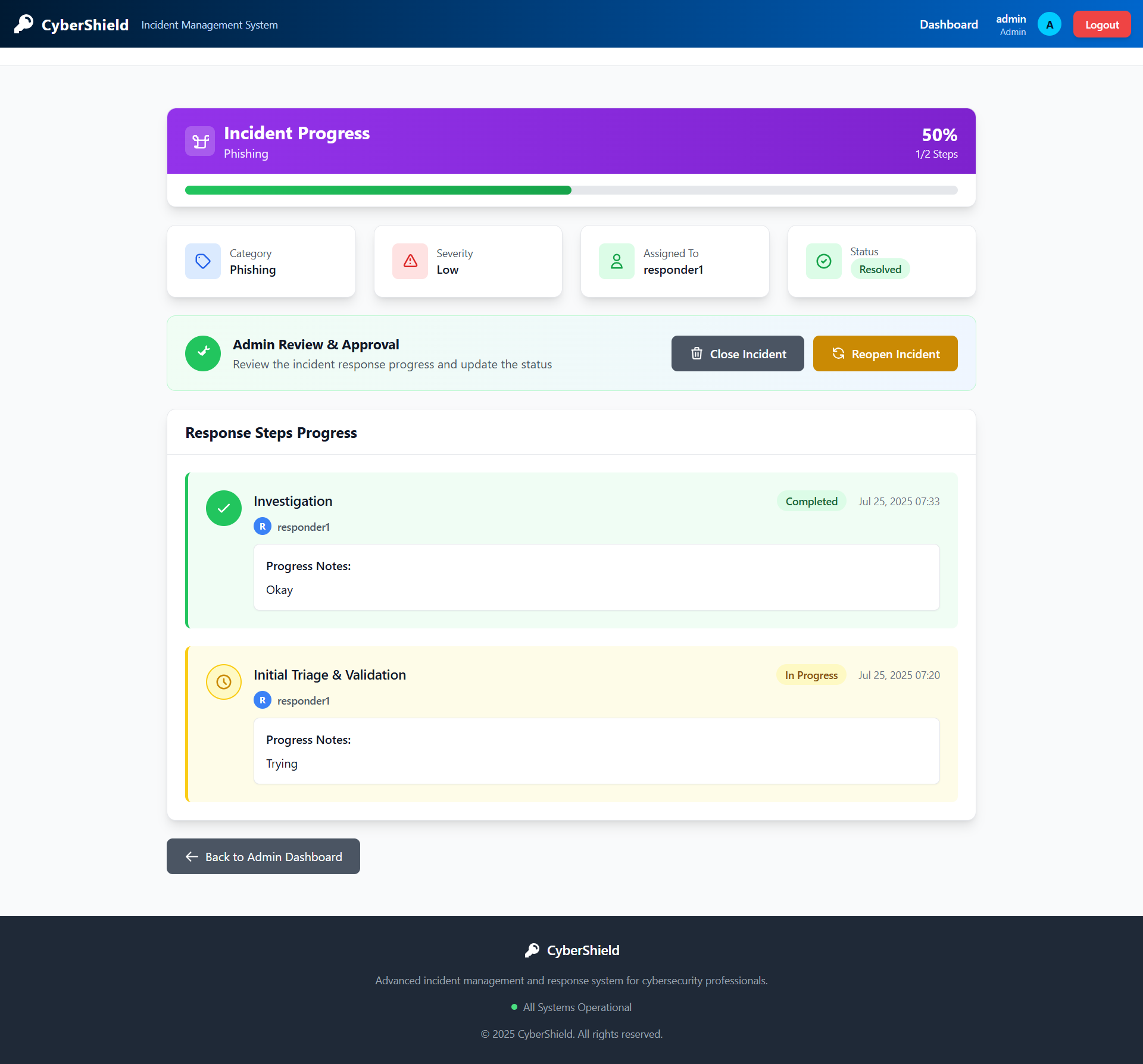Click the green incident progress bar

[x=378, y=190]
